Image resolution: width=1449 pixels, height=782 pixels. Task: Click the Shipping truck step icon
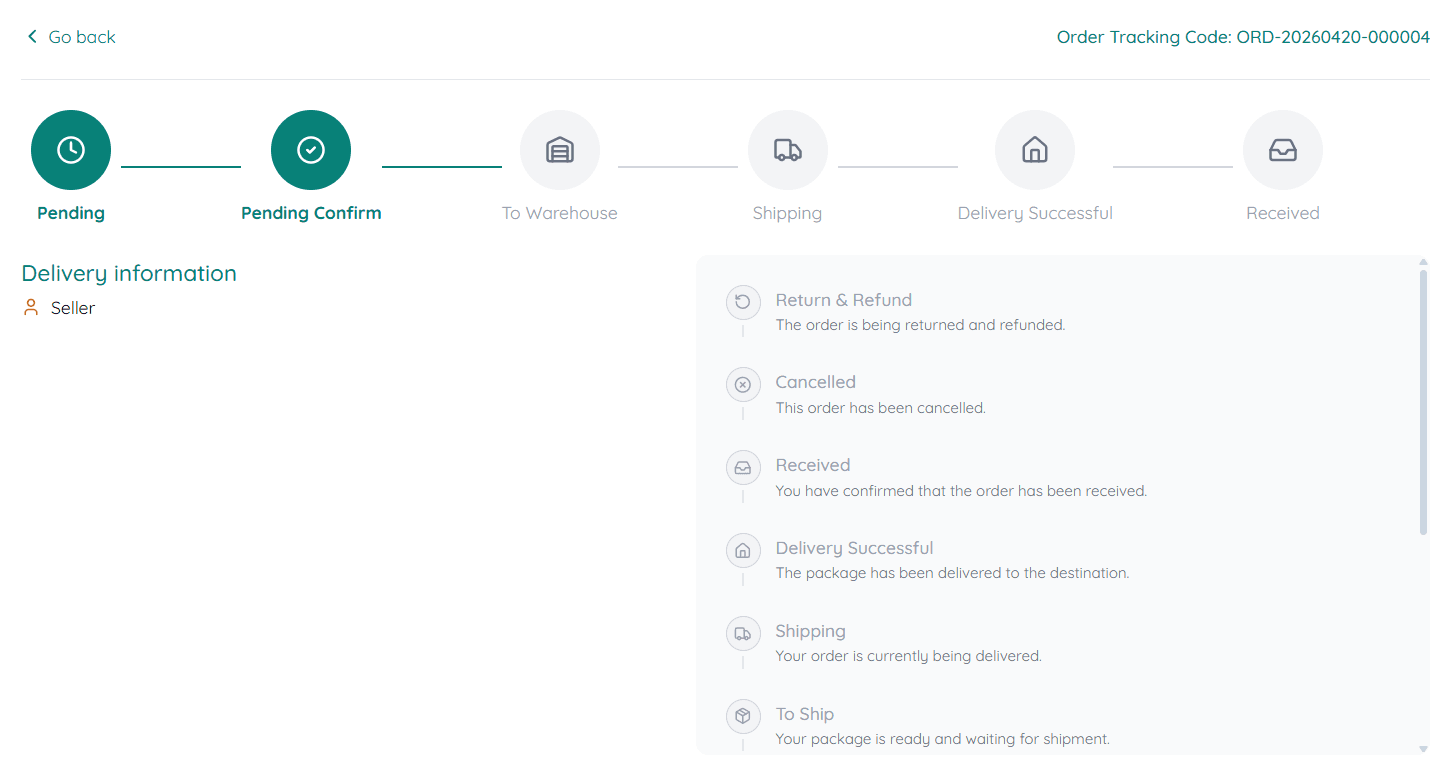click(x=788, y=150)
